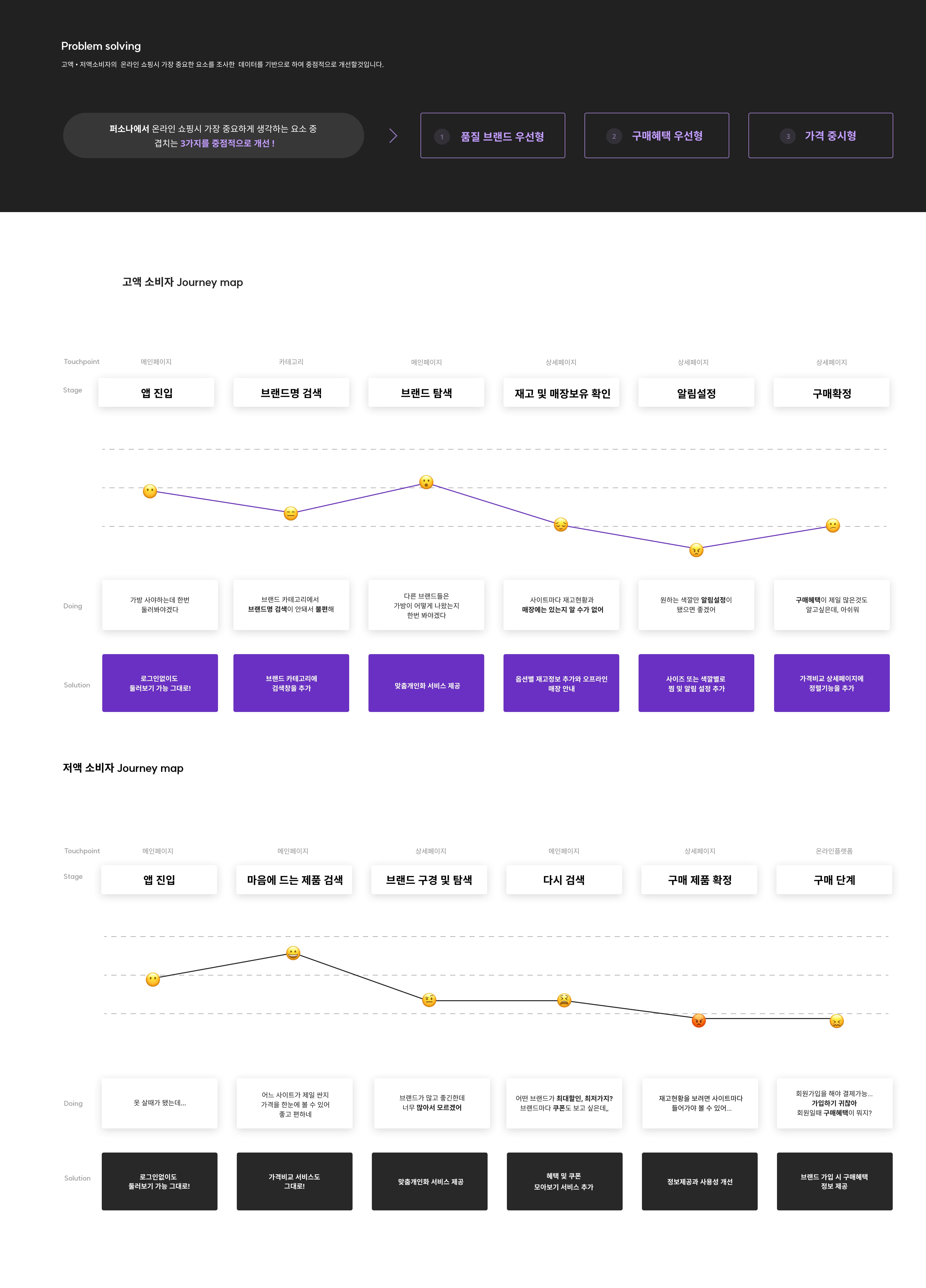The image size is (926, 1288).
Task: Click the 다시 검색 stage card
Action: [x=564, y=880]
